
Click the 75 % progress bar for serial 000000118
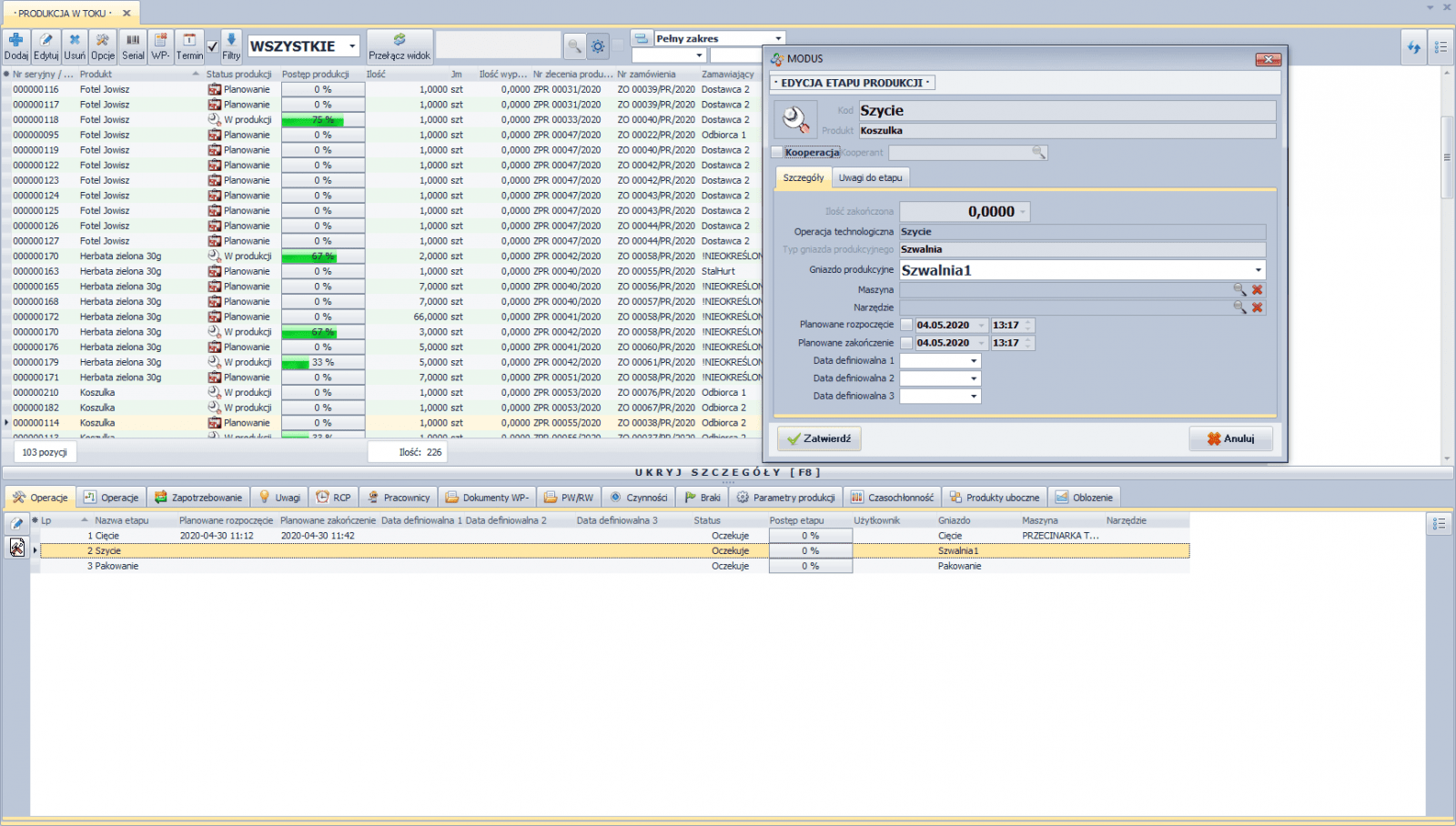pos(323,120)
